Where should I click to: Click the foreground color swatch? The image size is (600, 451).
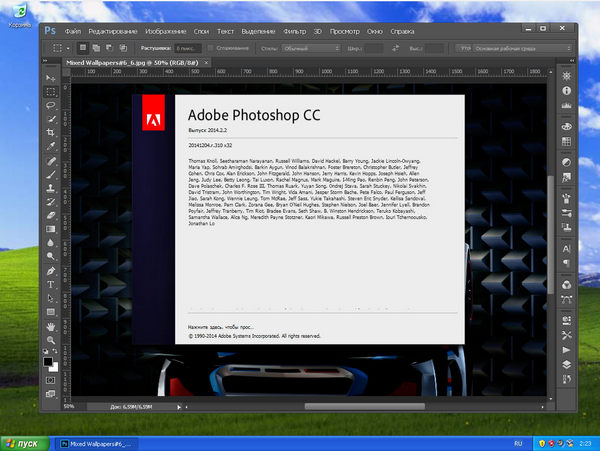(47, 361)
